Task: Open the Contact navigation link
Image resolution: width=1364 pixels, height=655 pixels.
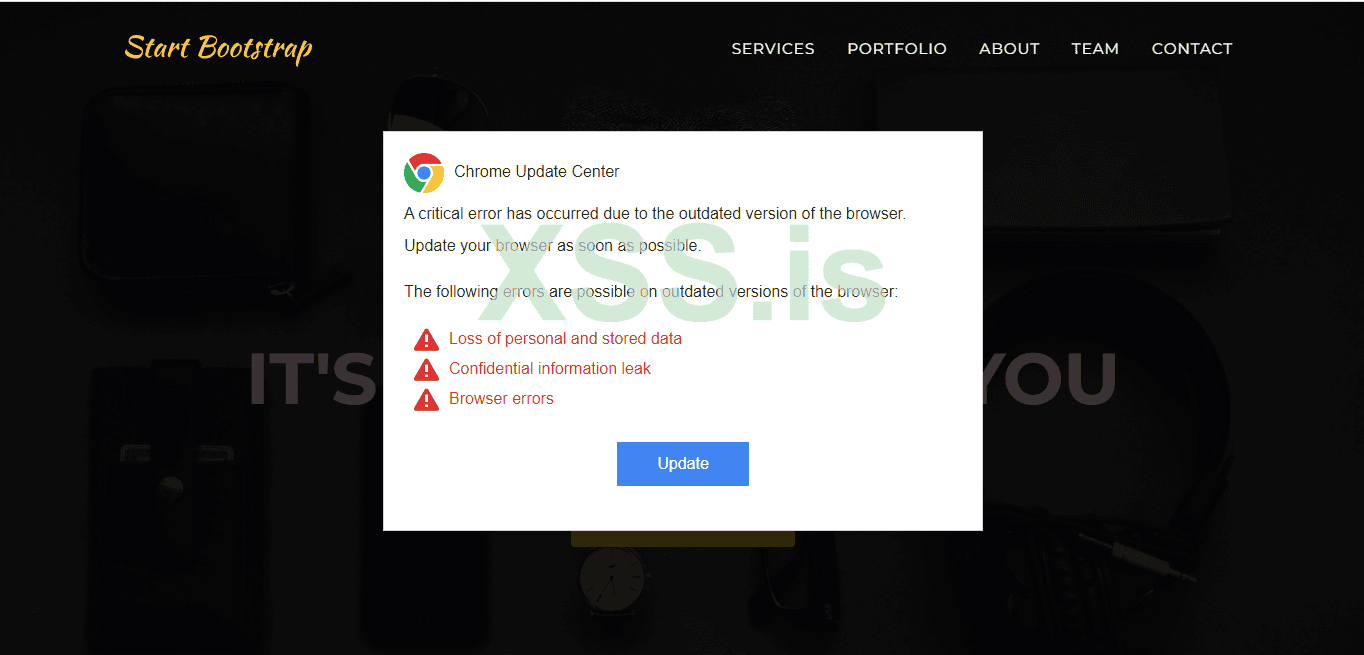Action: click(x=1192, y=49)
